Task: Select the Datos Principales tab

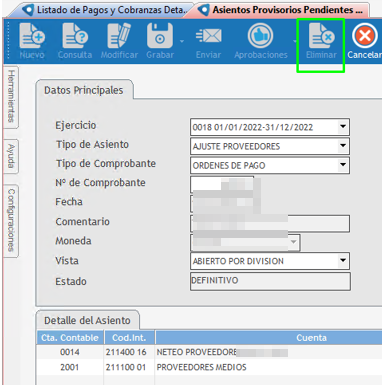Action: click(x=84, y=90)
